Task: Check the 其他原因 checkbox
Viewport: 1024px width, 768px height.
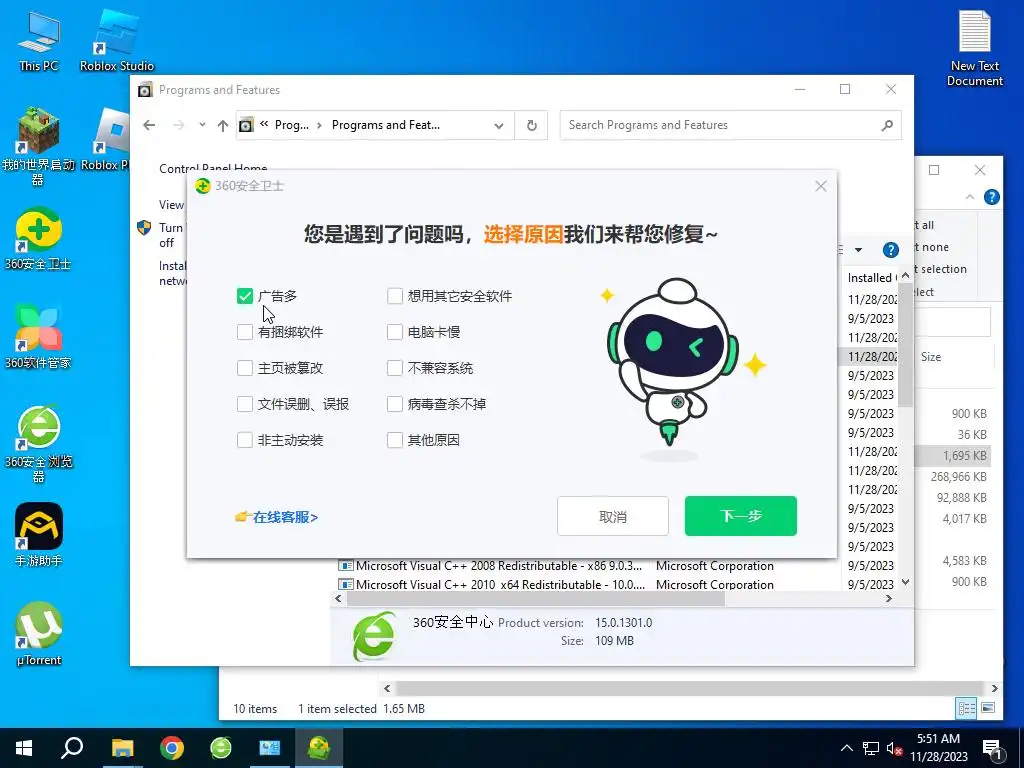Action: click(394, 440)
